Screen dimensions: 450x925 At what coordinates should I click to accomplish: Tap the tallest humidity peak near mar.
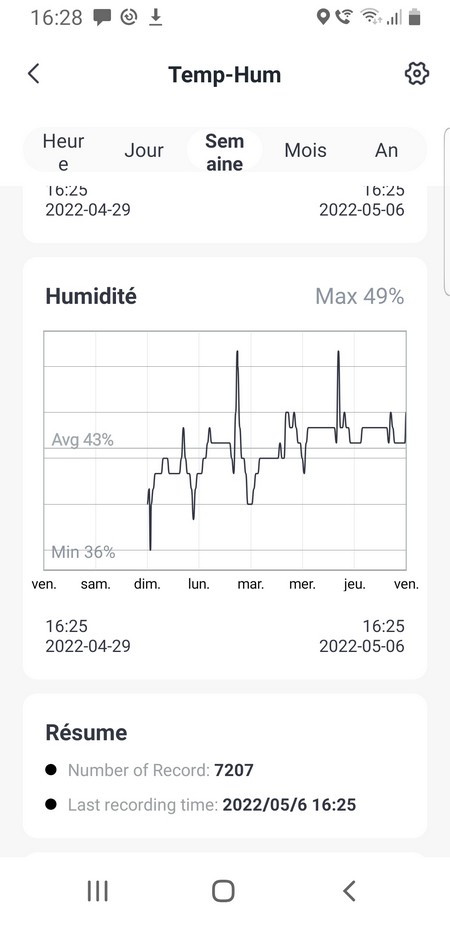(237, 352)
